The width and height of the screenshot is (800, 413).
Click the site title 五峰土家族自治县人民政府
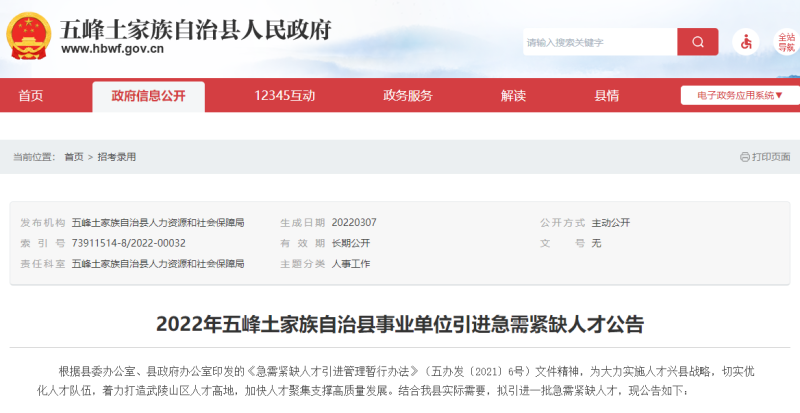196,29
